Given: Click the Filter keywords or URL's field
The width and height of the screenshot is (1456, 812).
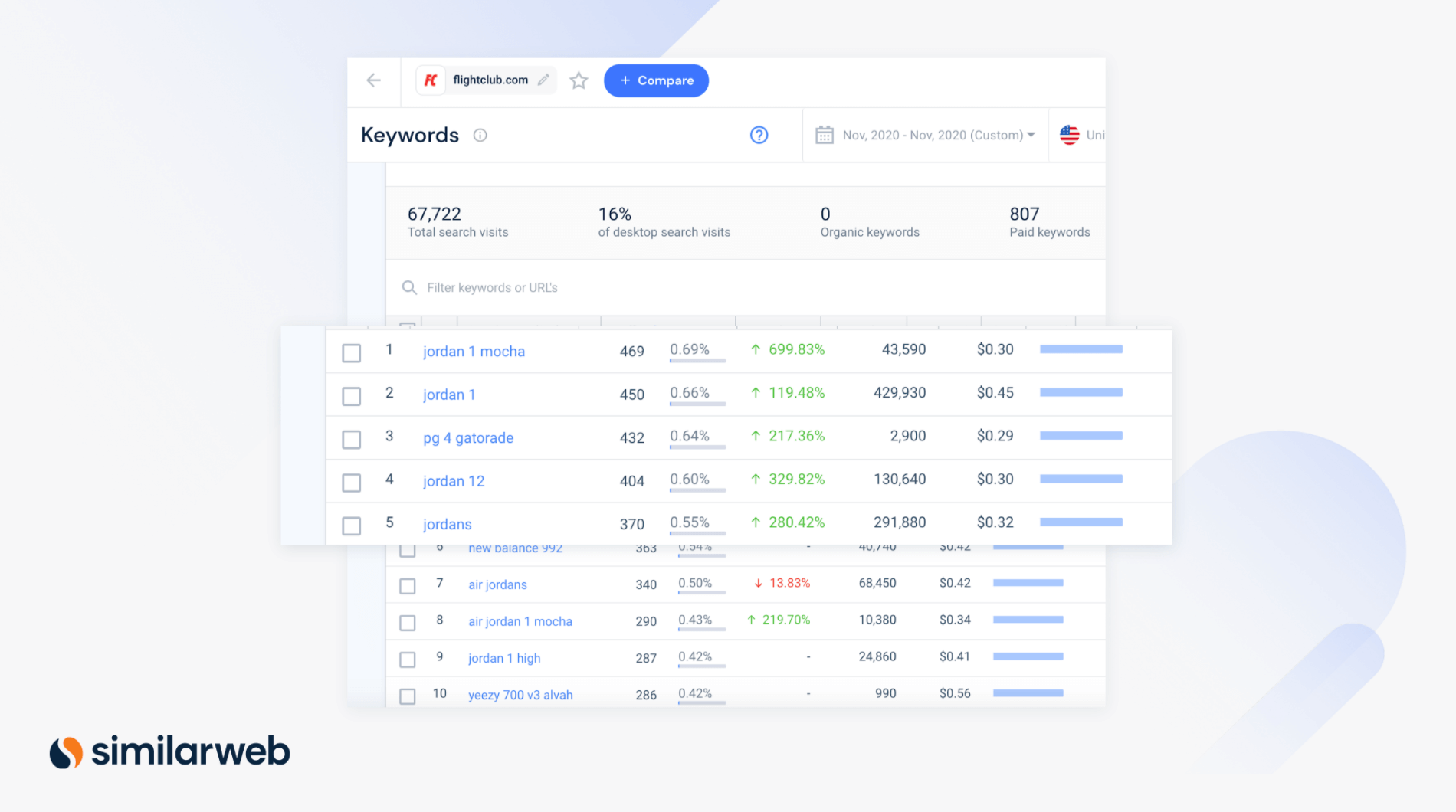Looking at the screenshot, I should 745,287.
